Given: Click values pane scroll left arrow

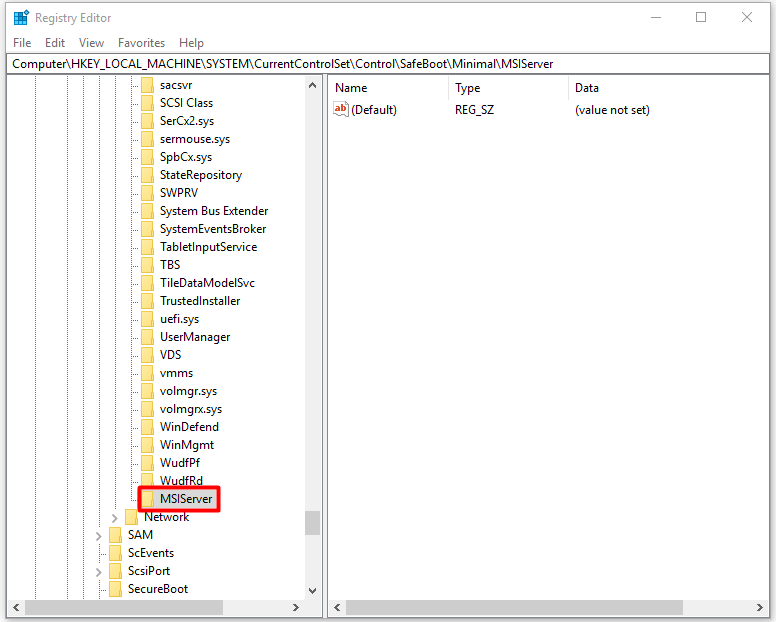Looking at the screenshot, I should click(338, 607).
